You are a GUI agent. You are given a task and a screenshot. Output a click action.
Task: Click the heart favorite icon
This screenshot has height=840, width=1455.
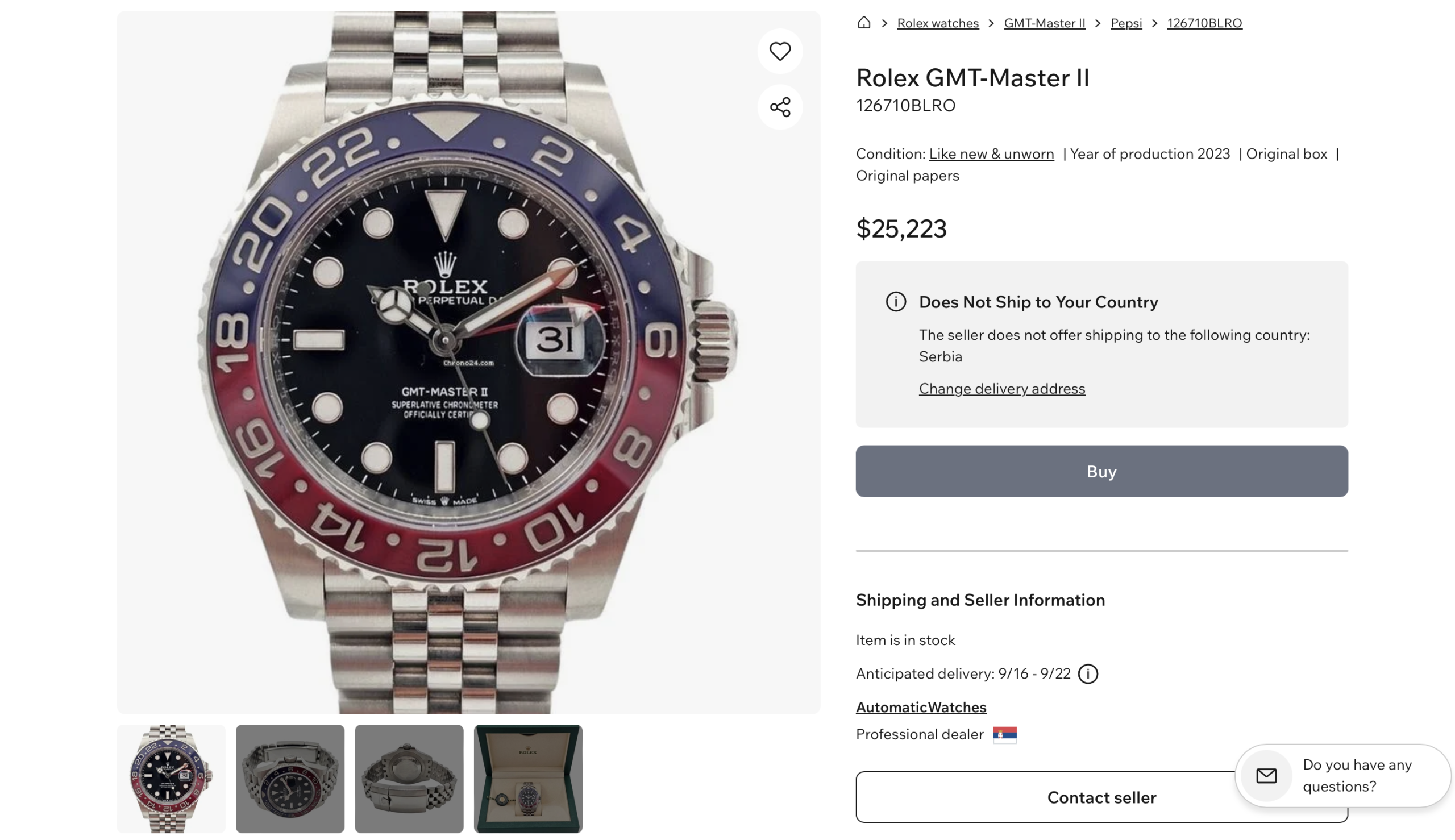(779, 51)
